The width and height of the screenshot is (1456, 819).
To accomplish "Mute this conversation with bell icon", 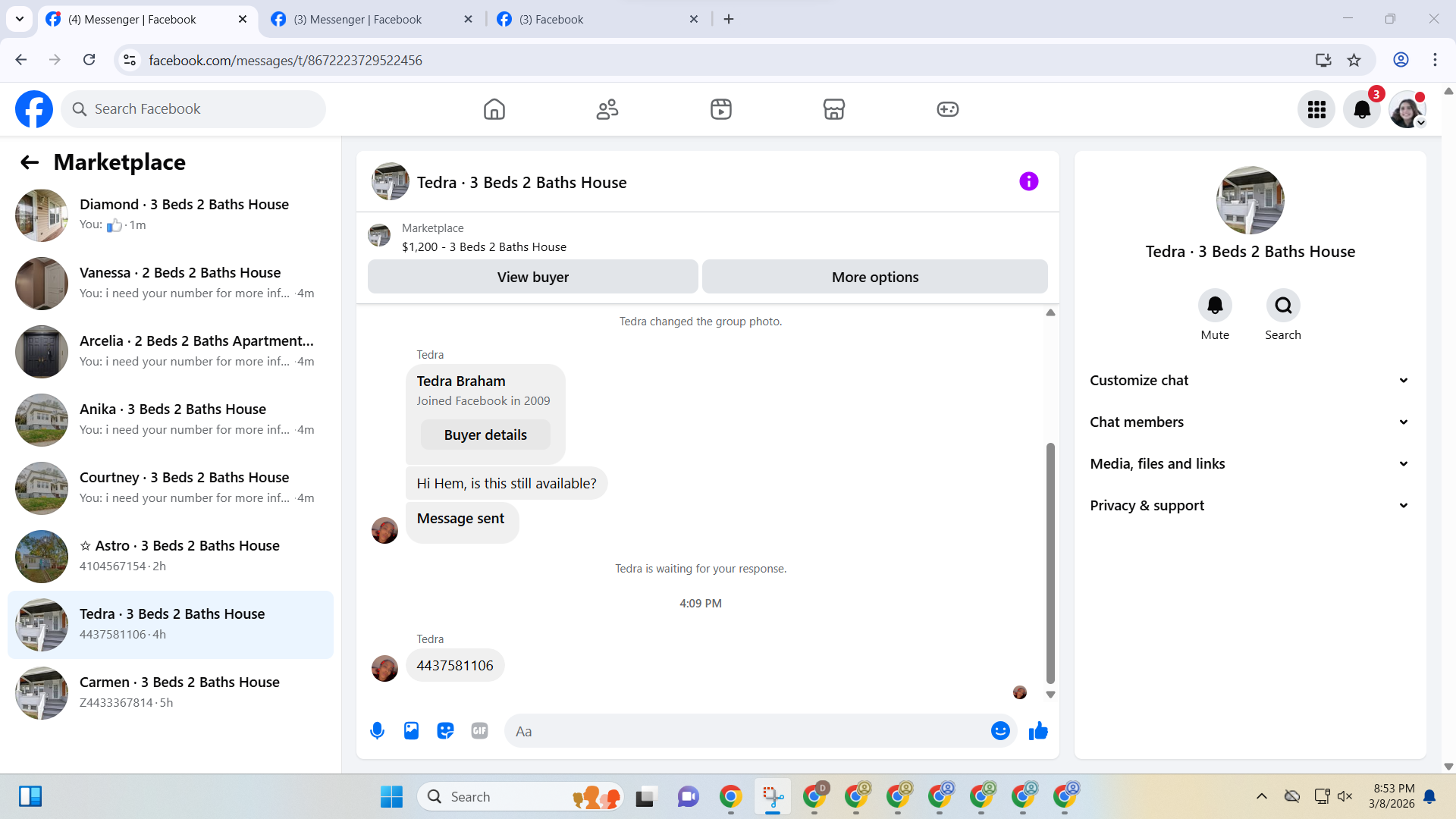I will 1214,306.
